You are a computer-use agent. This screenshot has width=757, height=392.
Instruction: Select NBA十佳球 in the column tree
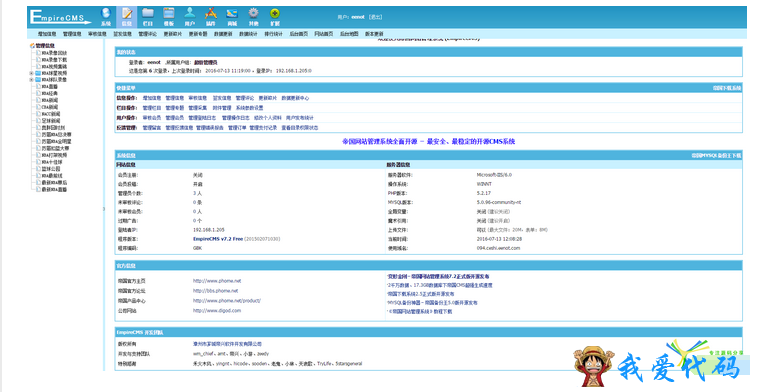pyautogui.click(x=52, y=162)
